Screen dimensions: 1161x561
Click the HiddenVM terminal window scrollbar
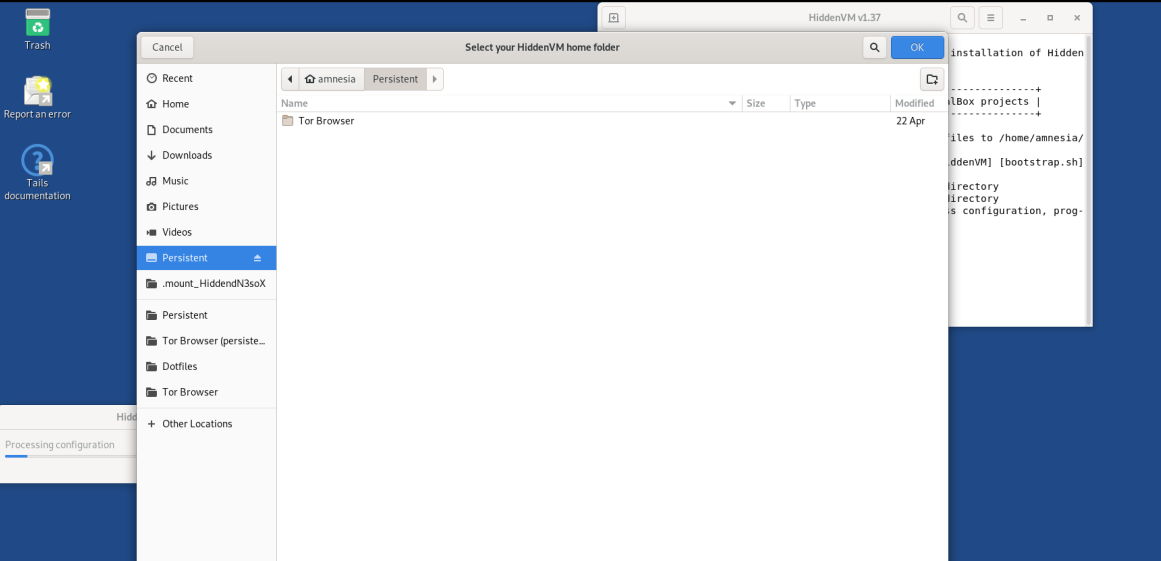1088,178
